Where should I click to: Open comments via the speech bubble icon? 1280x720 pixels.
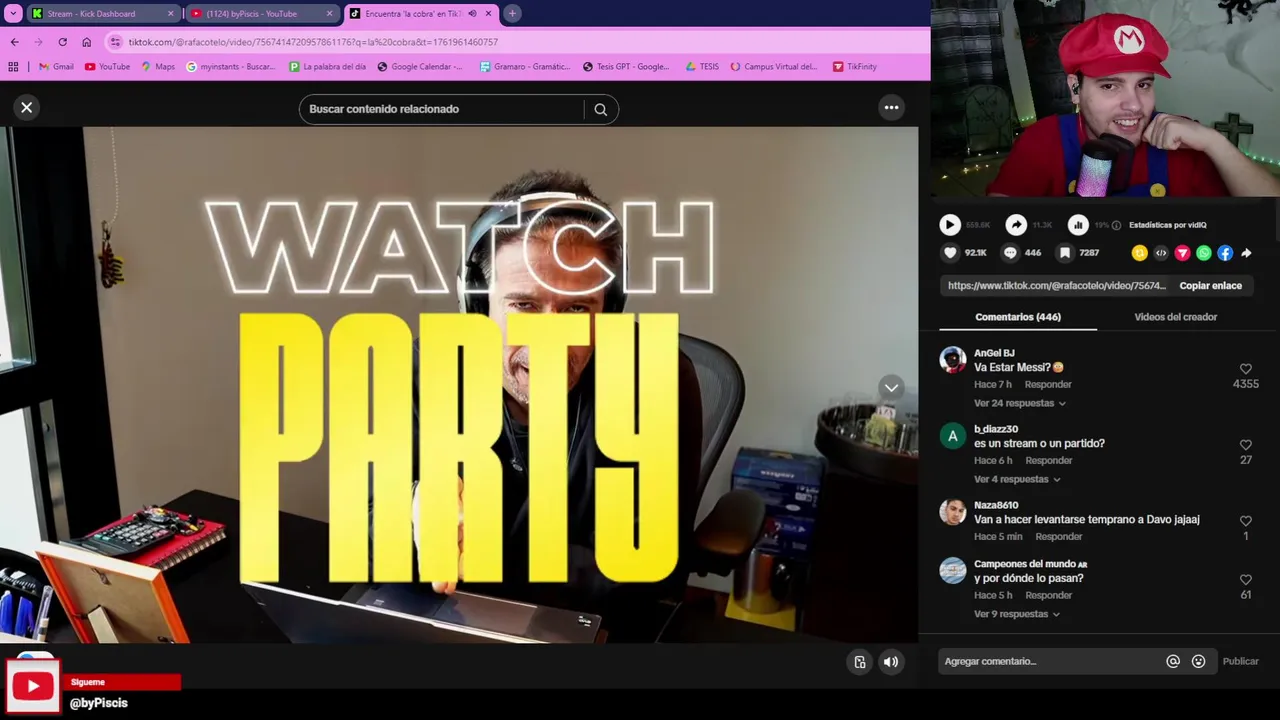tap(1010, 253)
